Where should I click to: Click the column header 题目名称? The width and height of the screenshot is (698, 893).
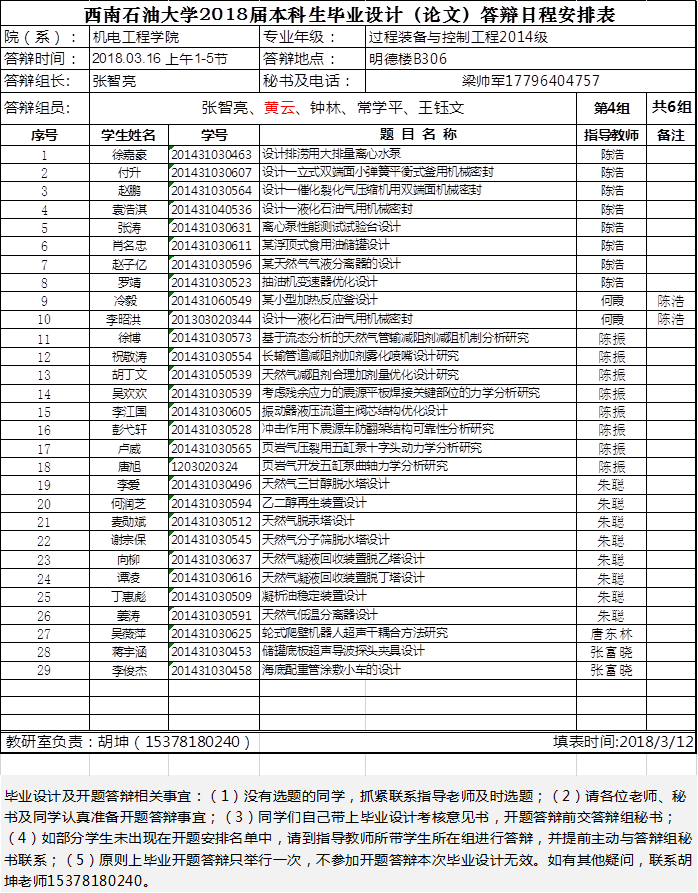click(x=418, y=135)
